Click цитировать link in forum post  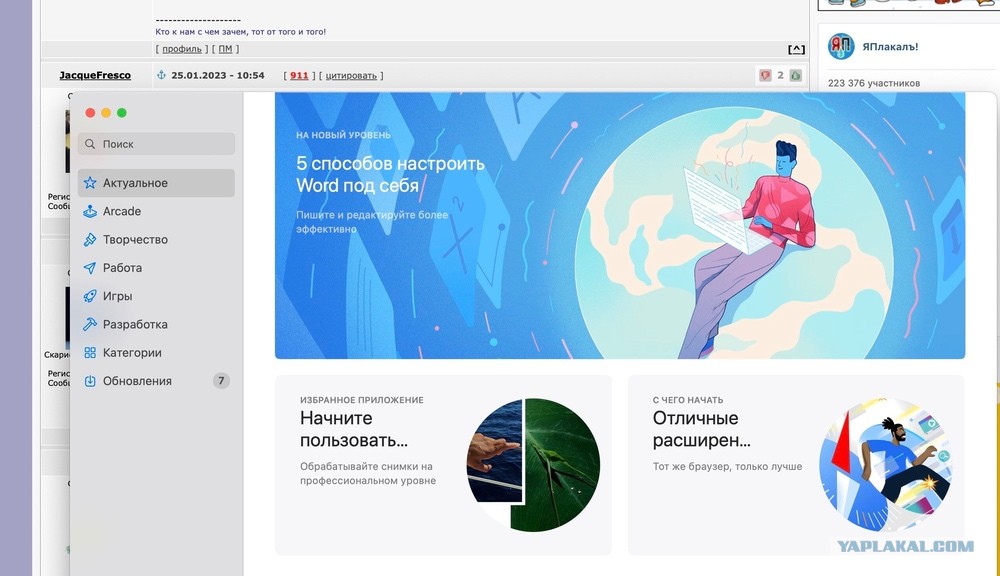(351, 75)
